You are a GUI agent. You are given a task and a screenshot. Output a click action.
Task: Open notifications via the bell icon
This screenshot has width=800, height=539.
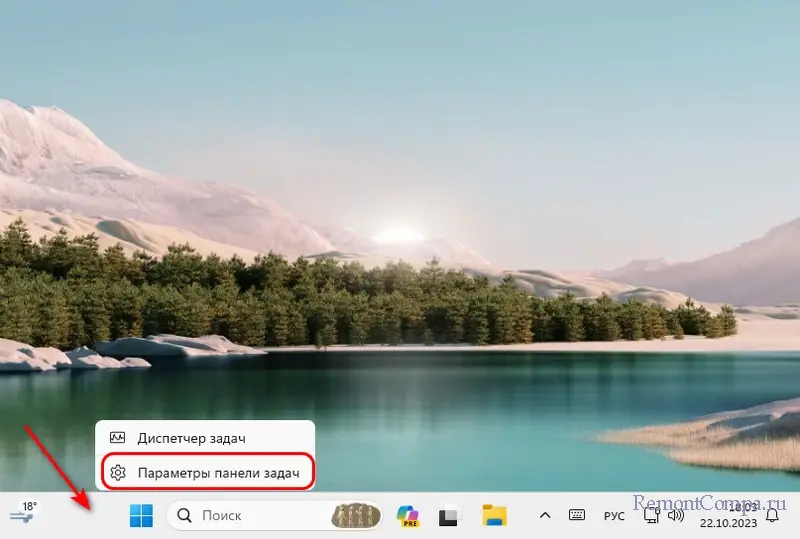pyautogui.click(x=772, y=516)
